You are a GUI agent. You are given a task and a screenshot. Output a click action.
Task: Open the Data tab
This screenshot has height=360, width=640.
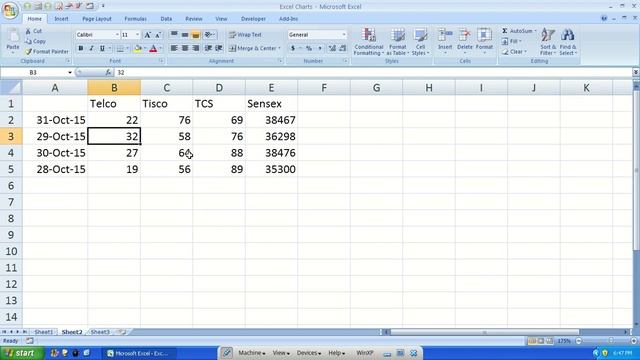[x=166, y=19]
